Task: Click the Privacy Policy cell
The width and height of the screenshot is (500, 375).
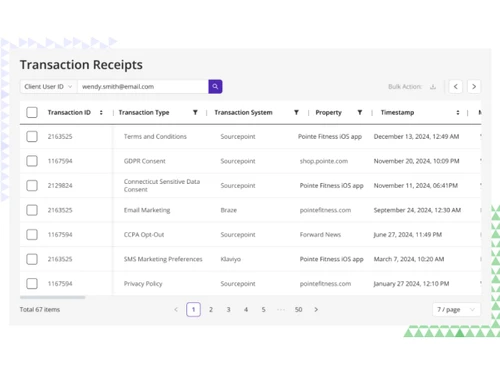Action: click(143, 284)
